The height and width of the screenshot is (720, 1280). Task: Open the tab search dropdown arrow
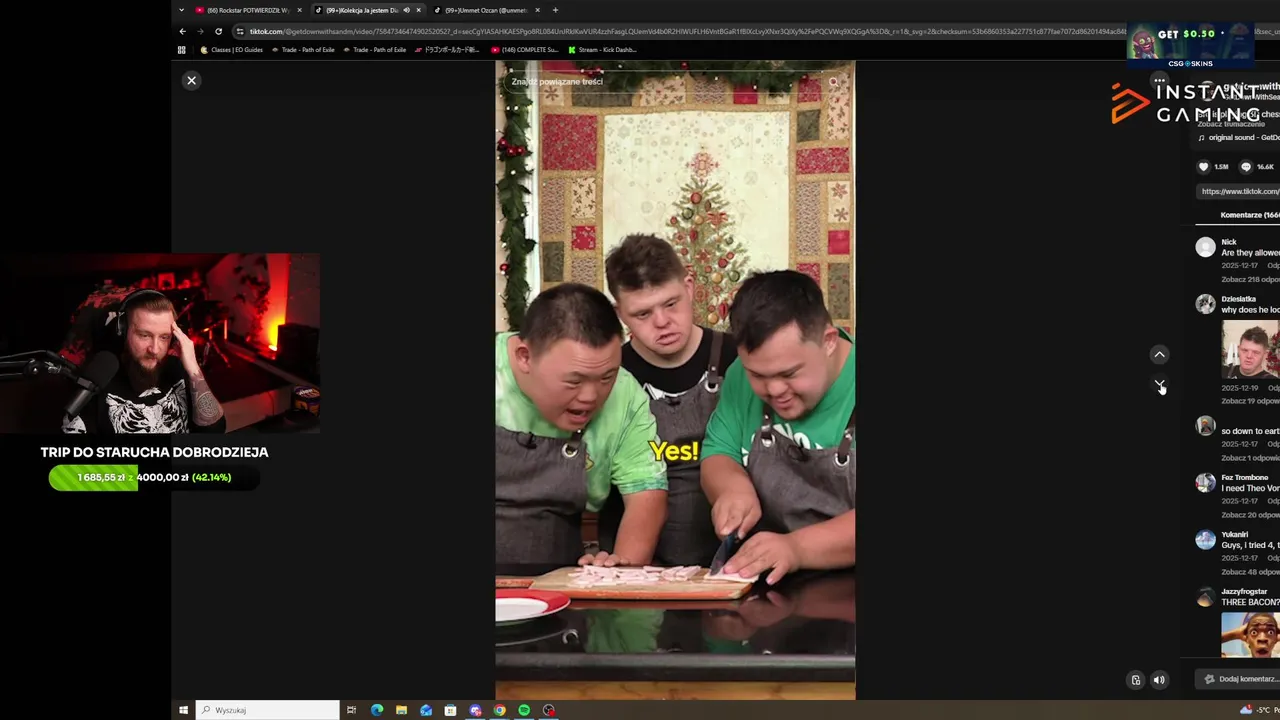coord(181,10)
